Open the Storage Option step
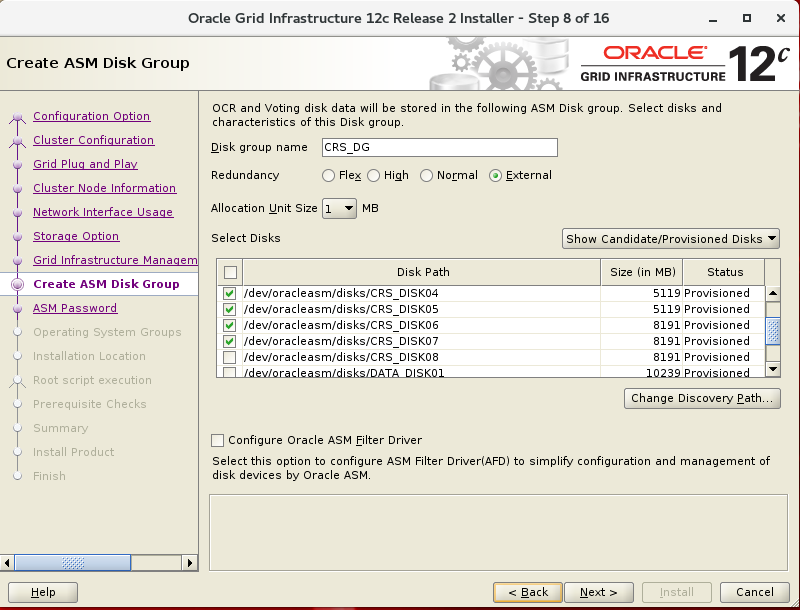The image size is (800, 610). (76, 236)
